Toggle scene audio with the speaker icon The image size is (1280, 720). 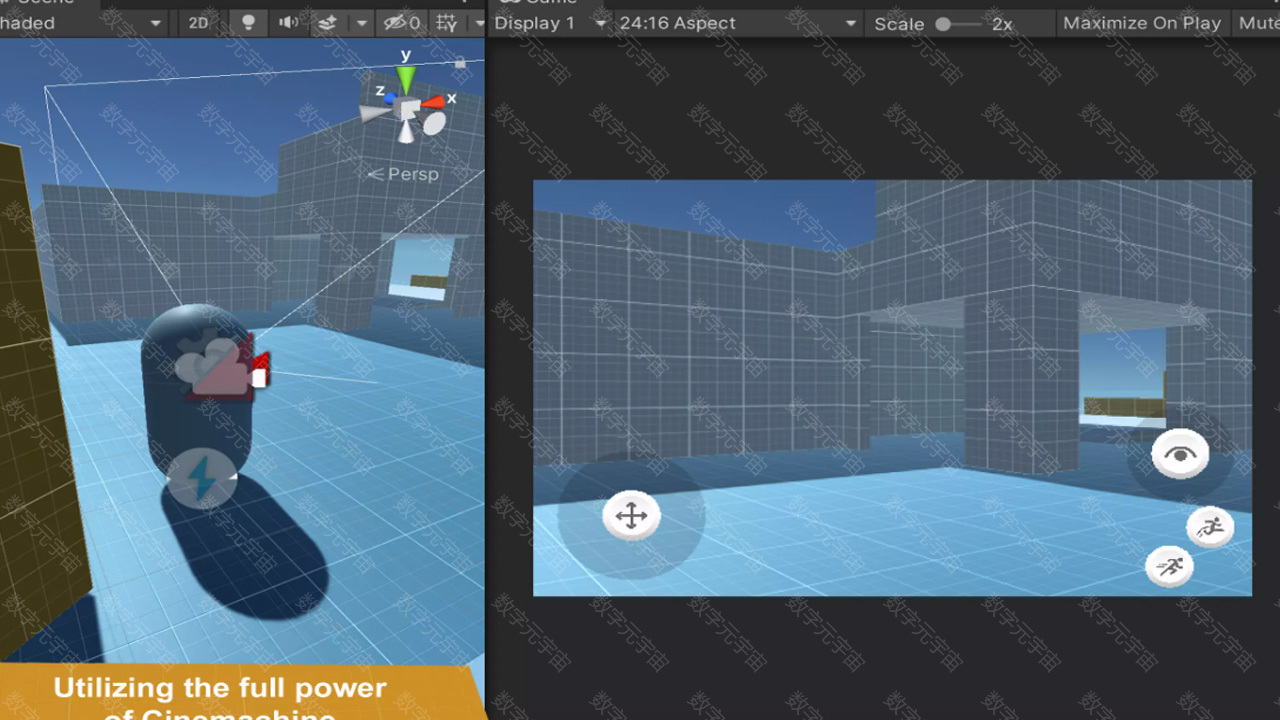click(x=288, y=23)
